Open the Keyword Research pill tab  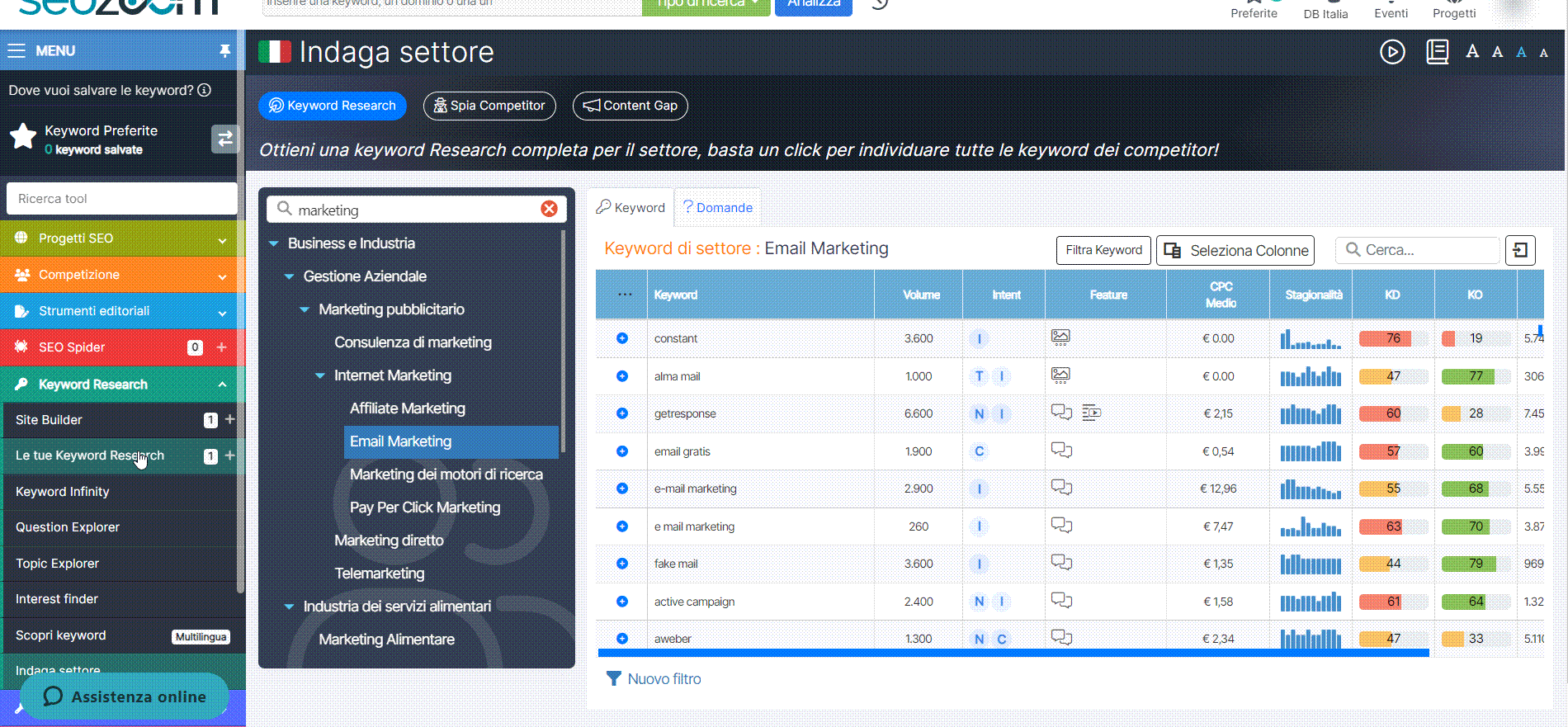click(333, 106)
